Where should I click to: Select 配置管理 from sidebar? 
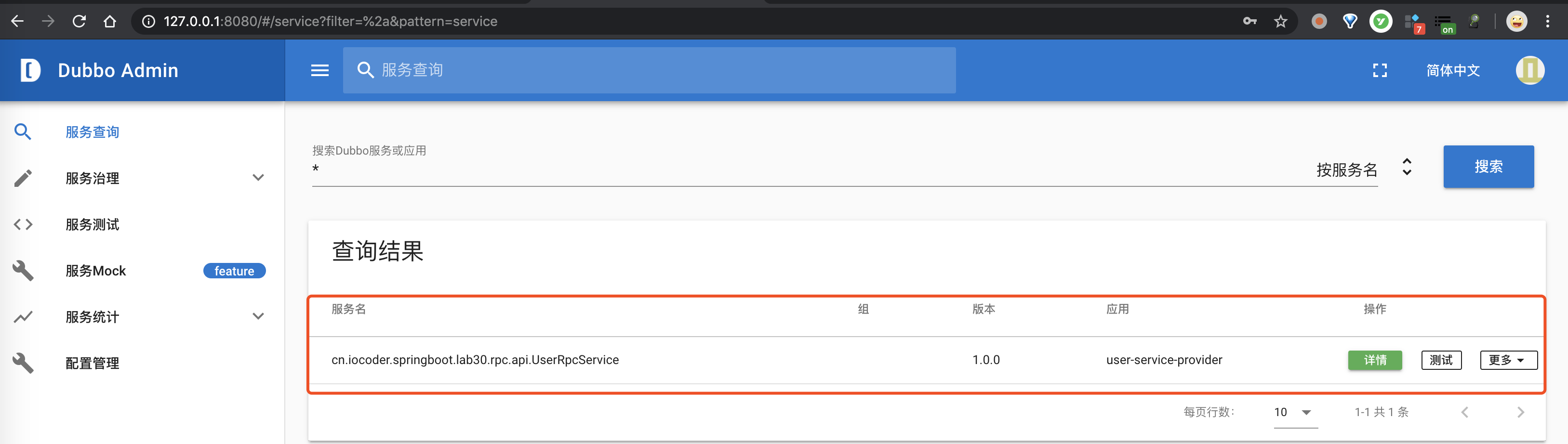93,363
